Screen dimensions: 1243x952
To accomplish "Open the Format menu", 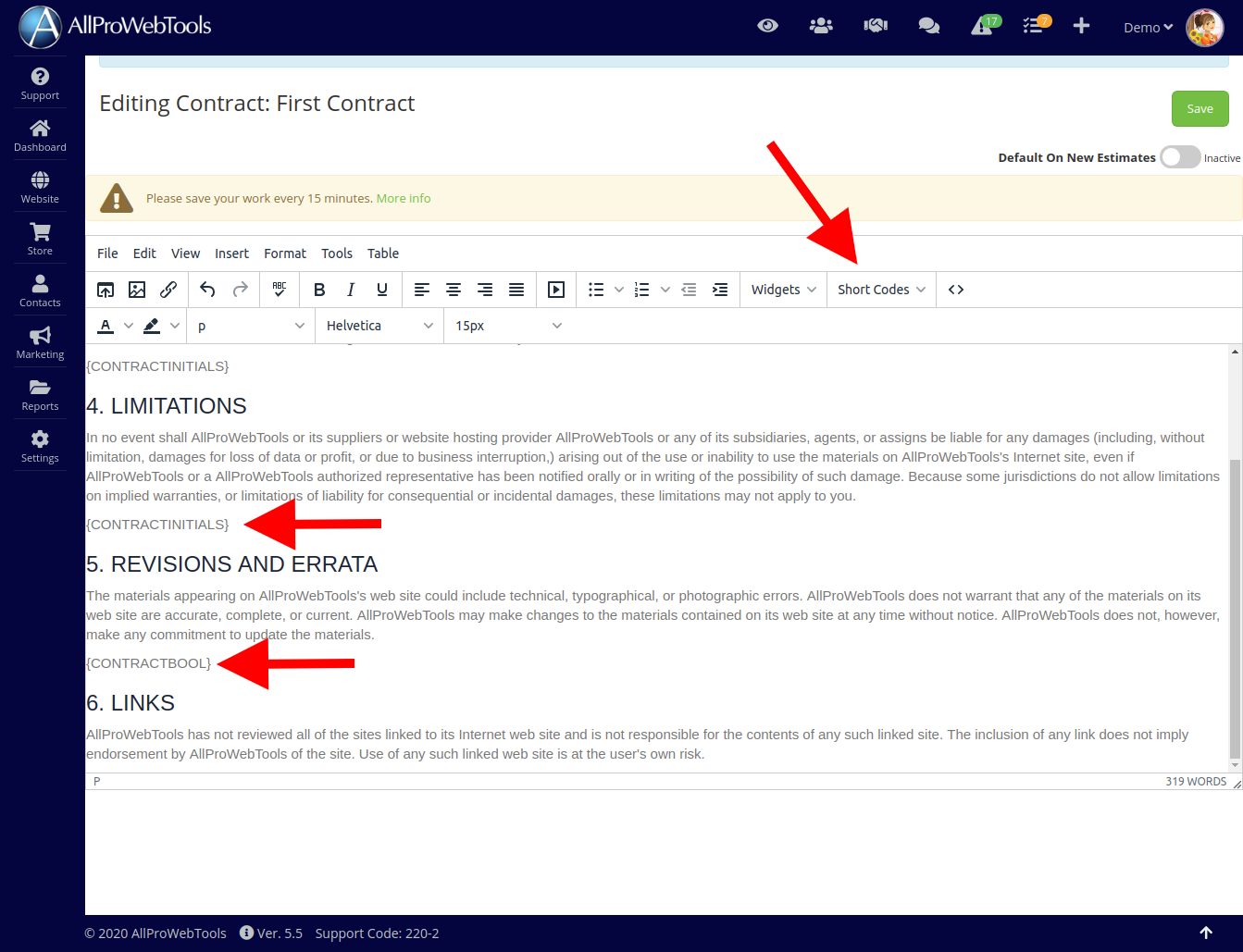I will click(285, 253).
